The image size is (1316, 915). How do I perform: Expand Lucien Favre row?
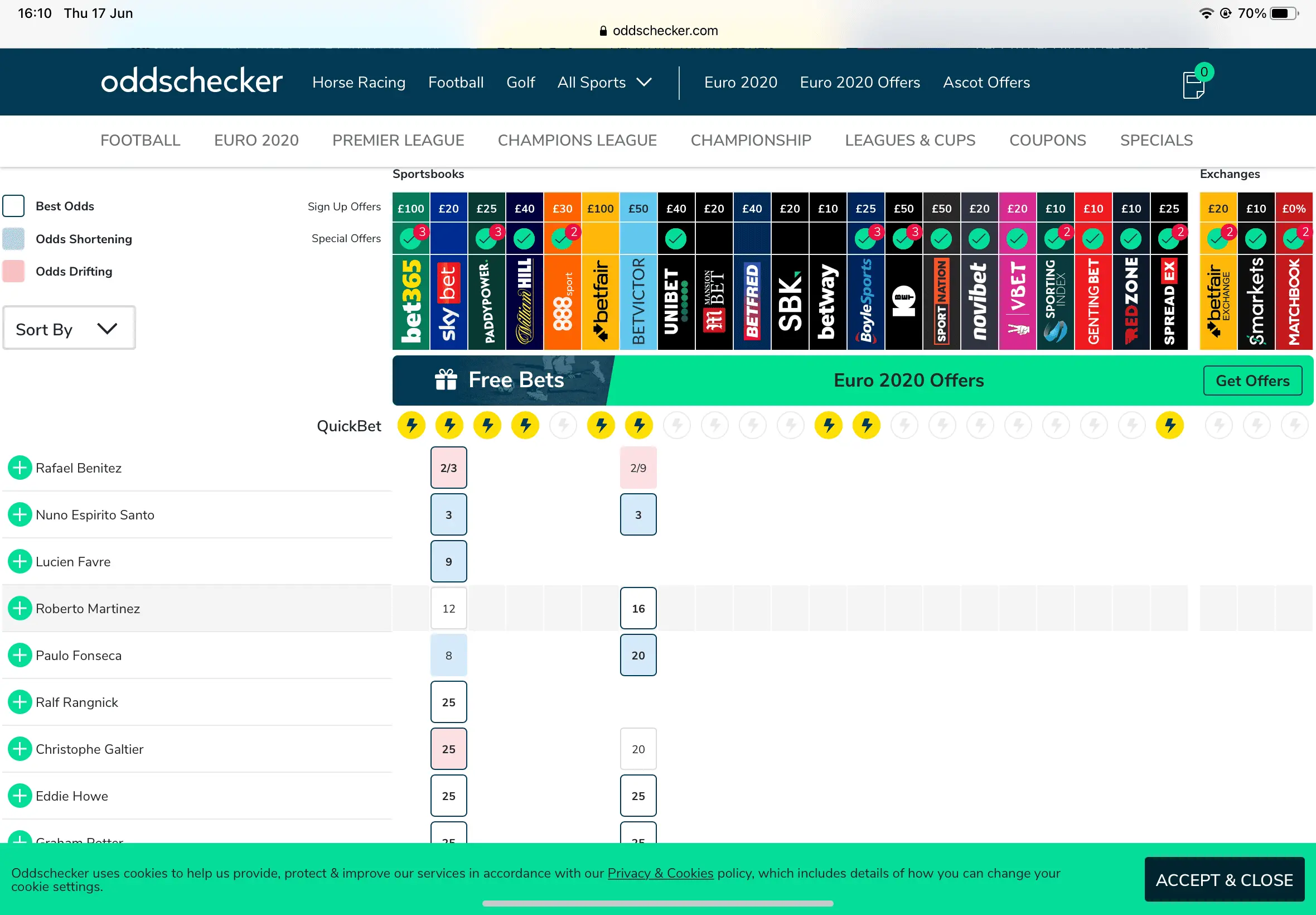pos(20,561)
